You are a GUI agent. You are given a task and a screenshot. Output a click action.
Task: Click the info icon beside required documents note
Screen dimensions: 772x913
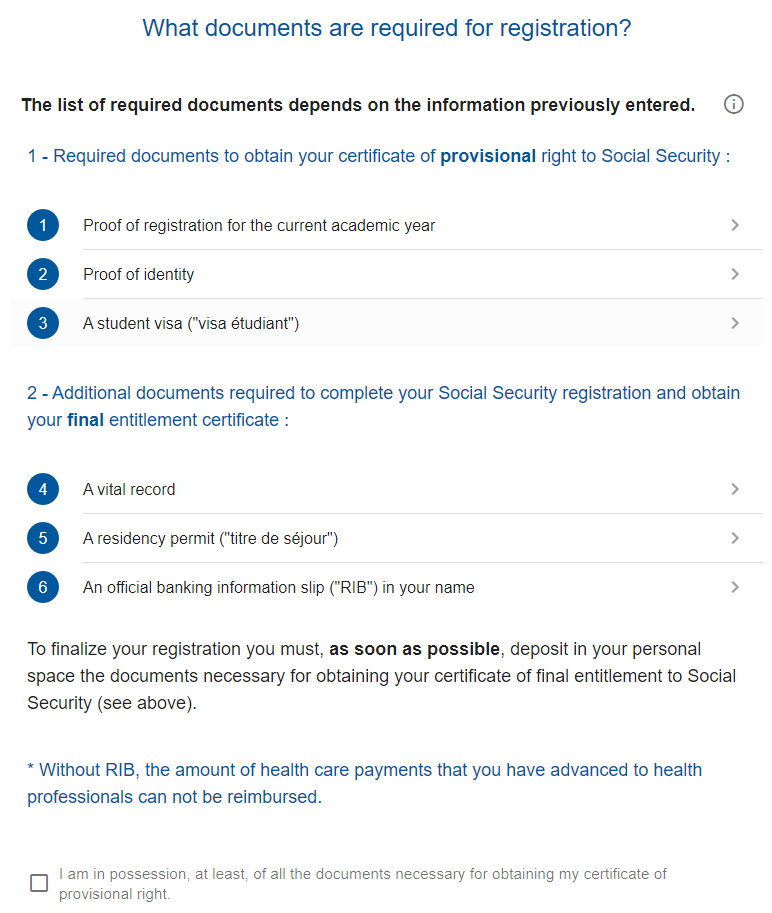[x=733, y=104]
